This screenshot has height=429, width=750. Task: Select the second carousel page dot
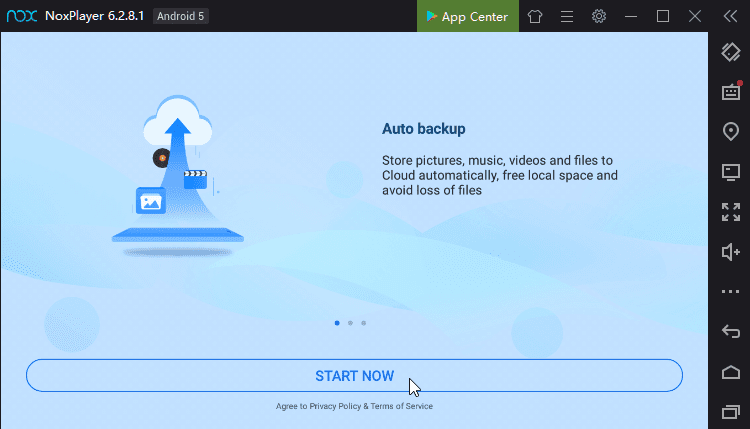pyautogui.click(x=350, y=323)
